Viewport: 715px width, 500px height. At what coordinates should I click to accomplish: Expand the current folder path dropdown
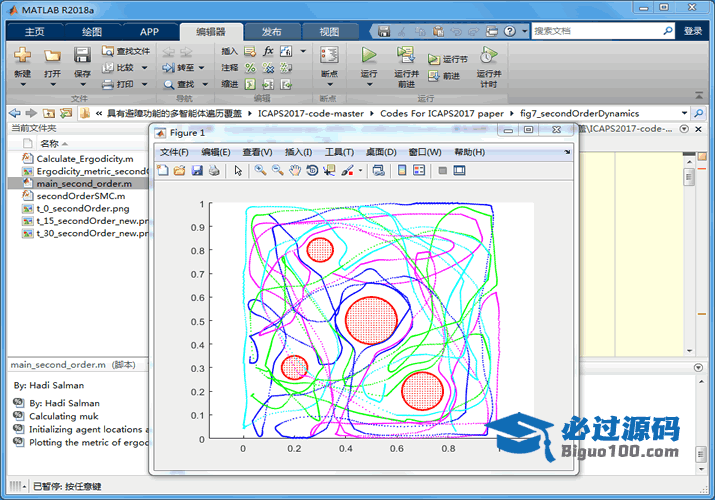click(686, 113)
